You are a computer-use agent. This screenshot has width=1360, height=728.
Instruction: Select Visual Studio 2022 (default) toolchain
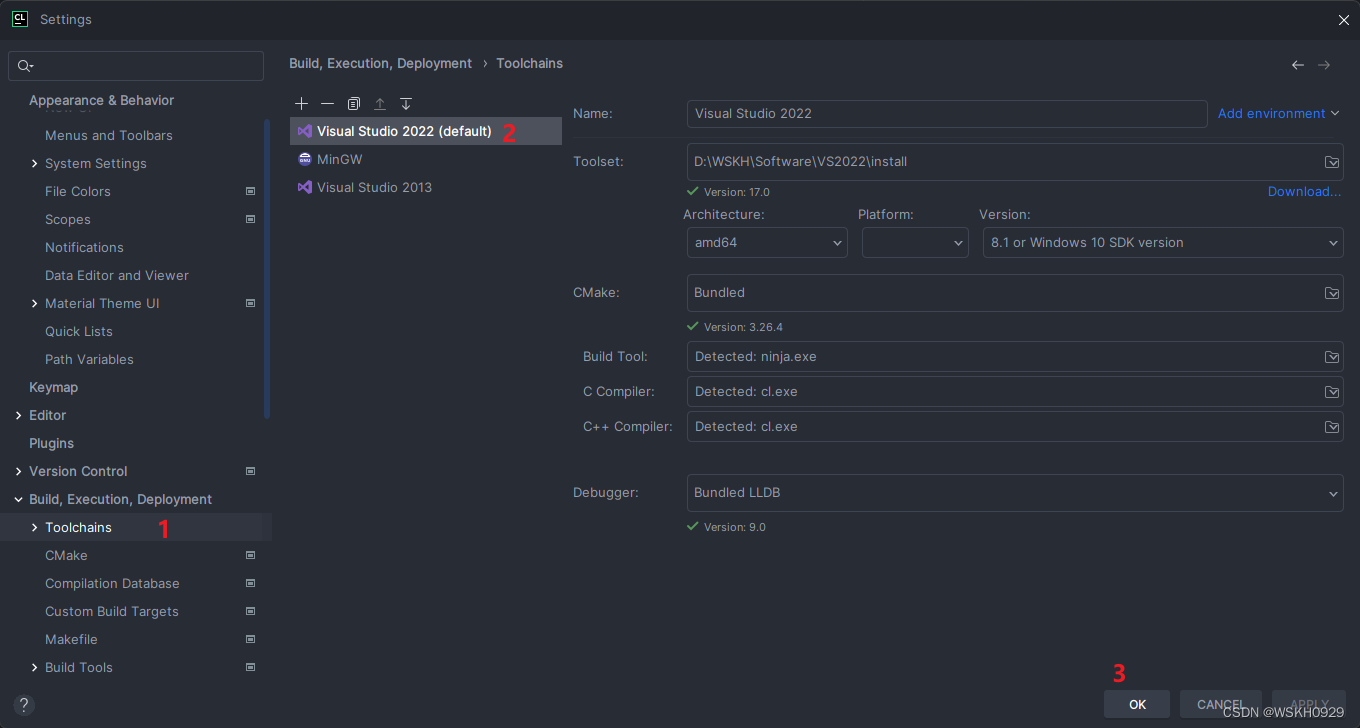(x=426, y=131)
